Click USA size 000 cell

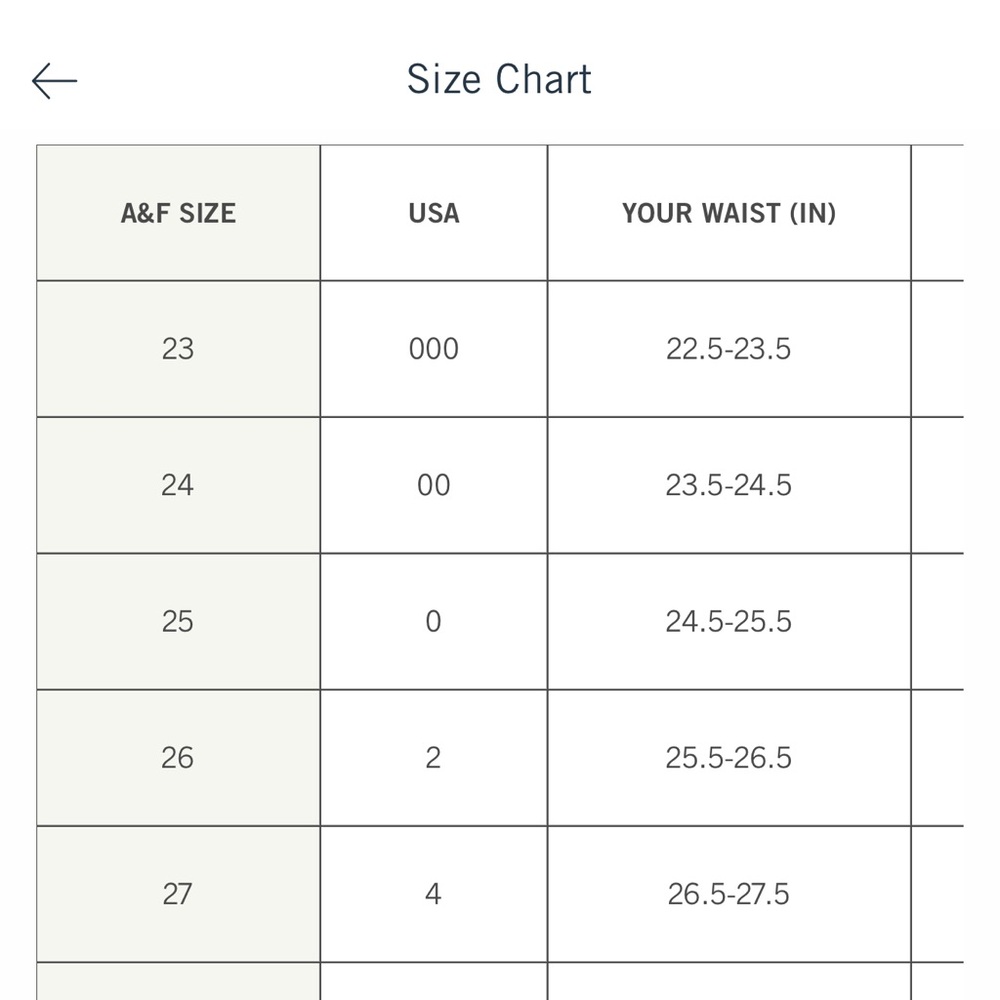point(434,349)
